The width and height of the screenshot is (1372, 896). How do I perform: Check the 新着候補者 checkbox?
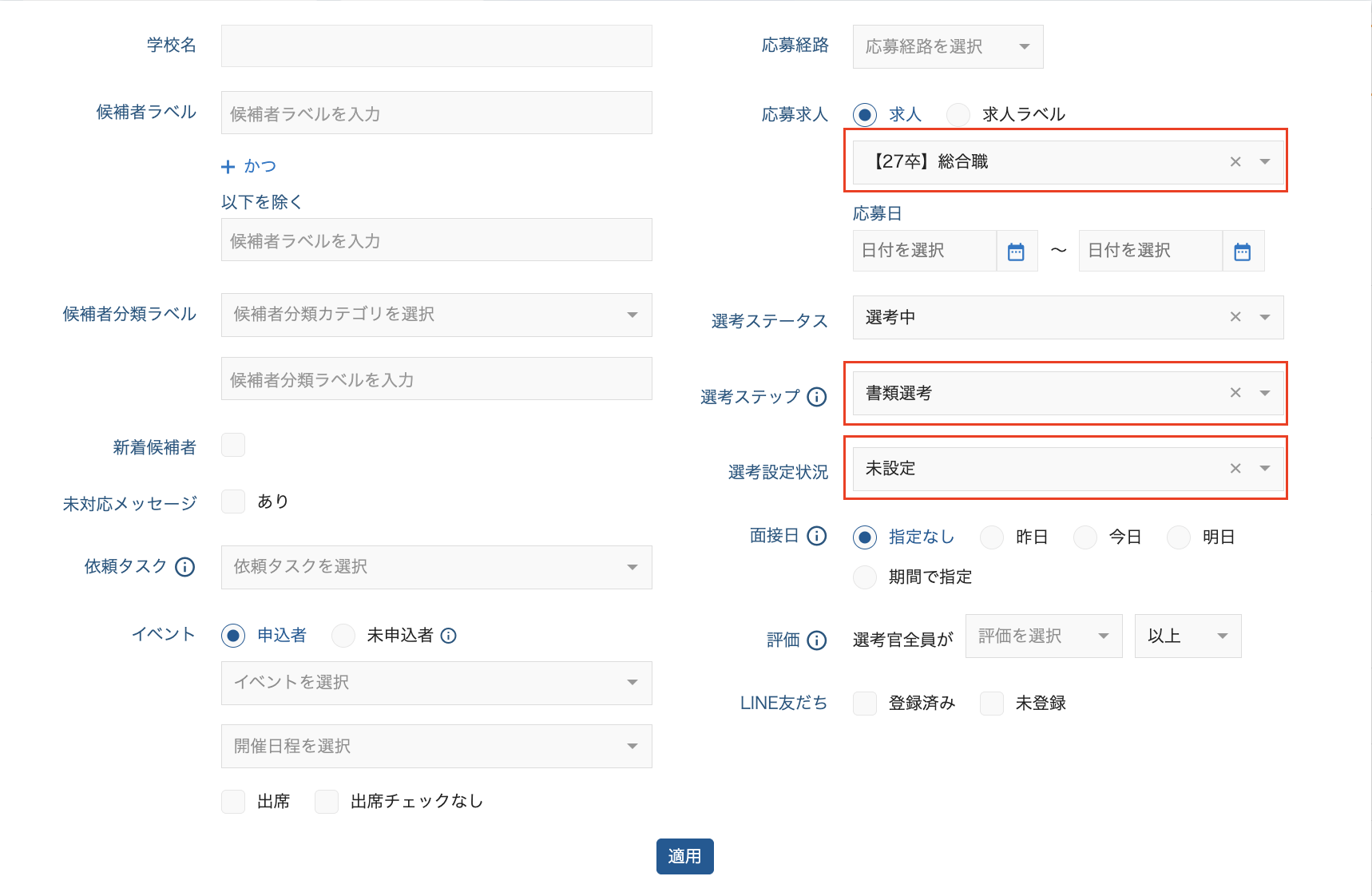click(233, 445)
